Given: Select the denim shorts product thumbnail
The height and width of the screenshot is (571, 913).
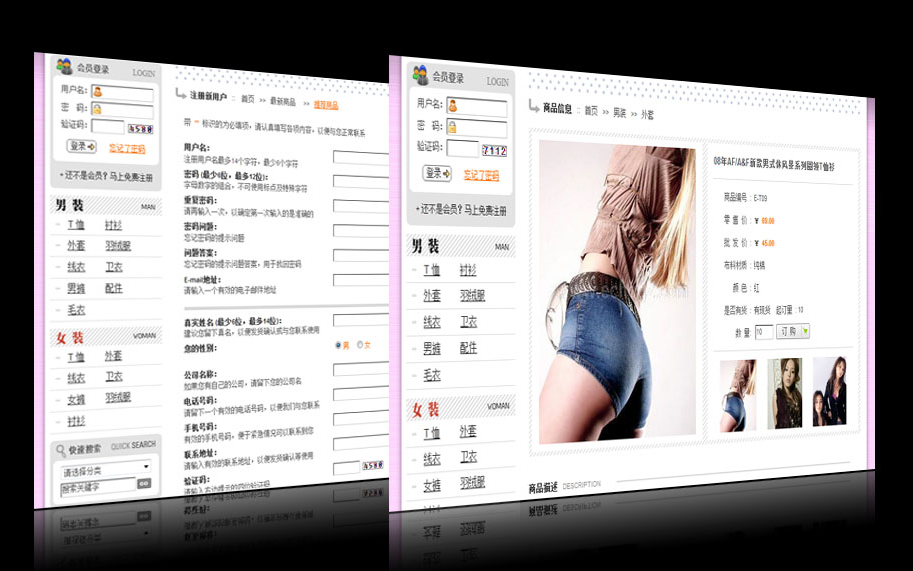Looking at the screenshot, I should coord(738,394).
